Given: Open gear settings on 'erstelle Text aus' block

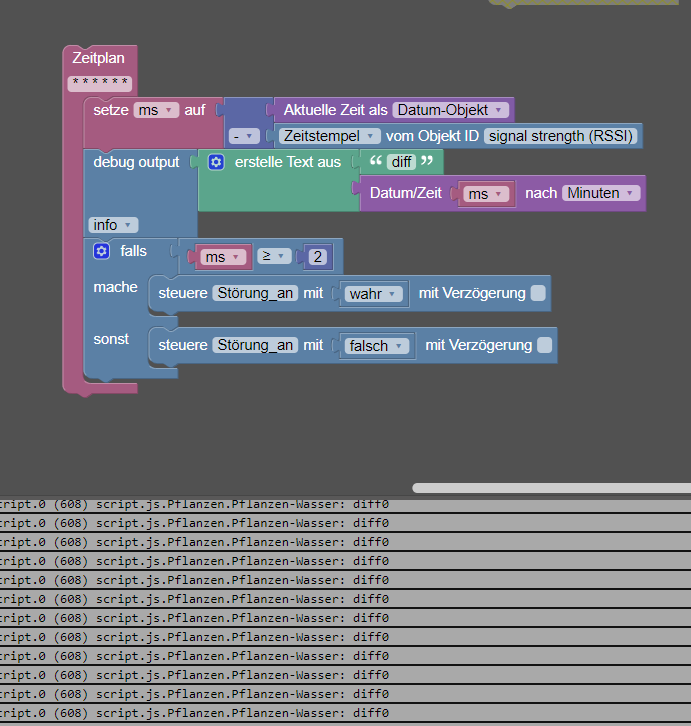Looking at the screenshot, I should coord(216,162).
